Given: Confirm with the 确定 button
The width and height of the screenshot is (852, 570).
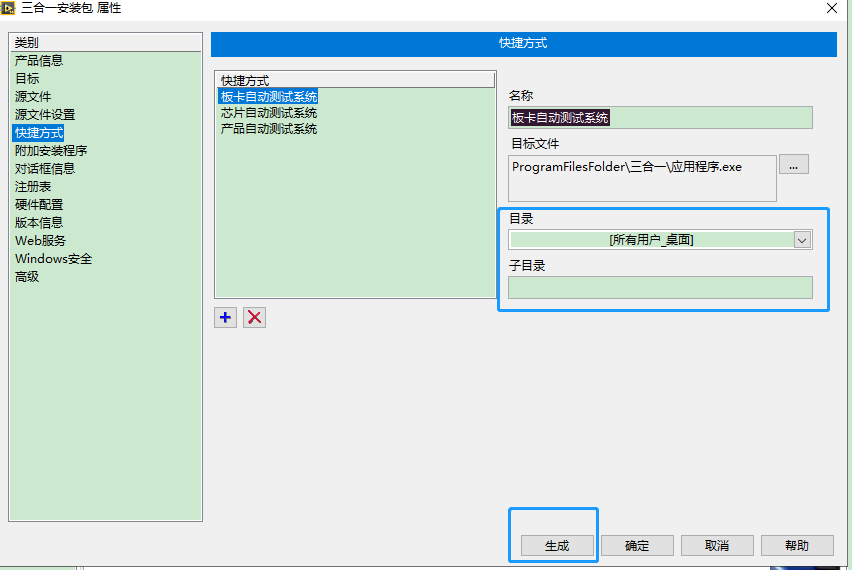Looking at the screenshot, I should coord(637,546).
